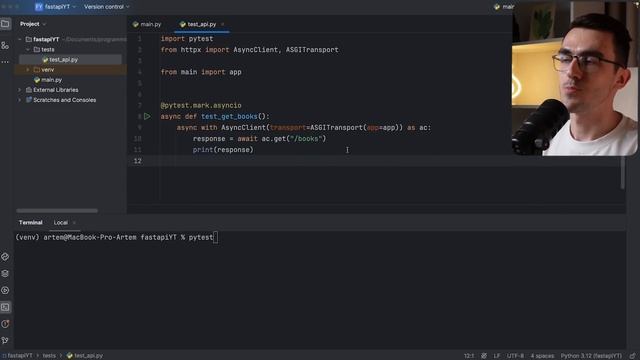Click the @pytest.mark.asyncio decorator
Image resolution: width=640 pixels, height=360 pixels.
click(x=201, y=106)
